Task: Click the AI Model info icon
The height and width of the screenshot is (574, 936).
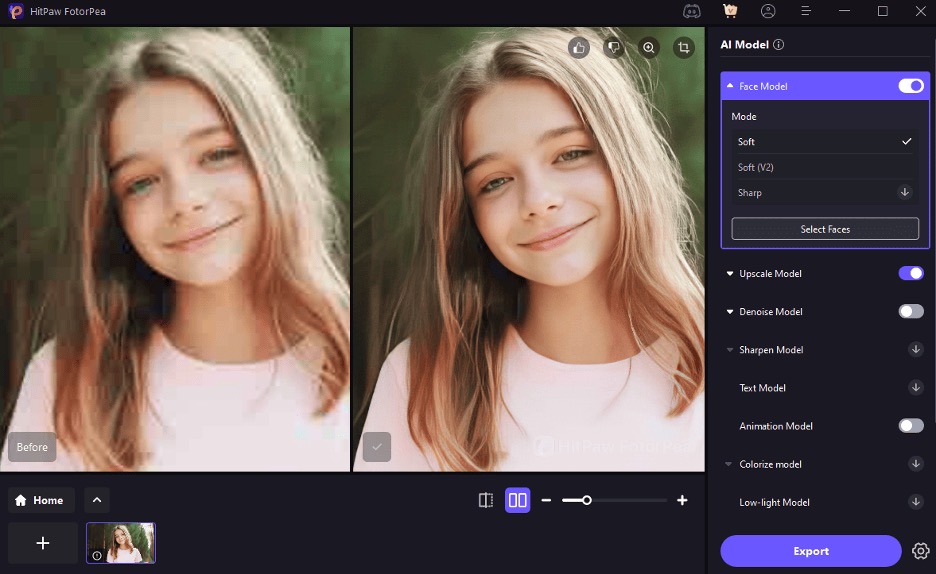Action: [778, 45]
